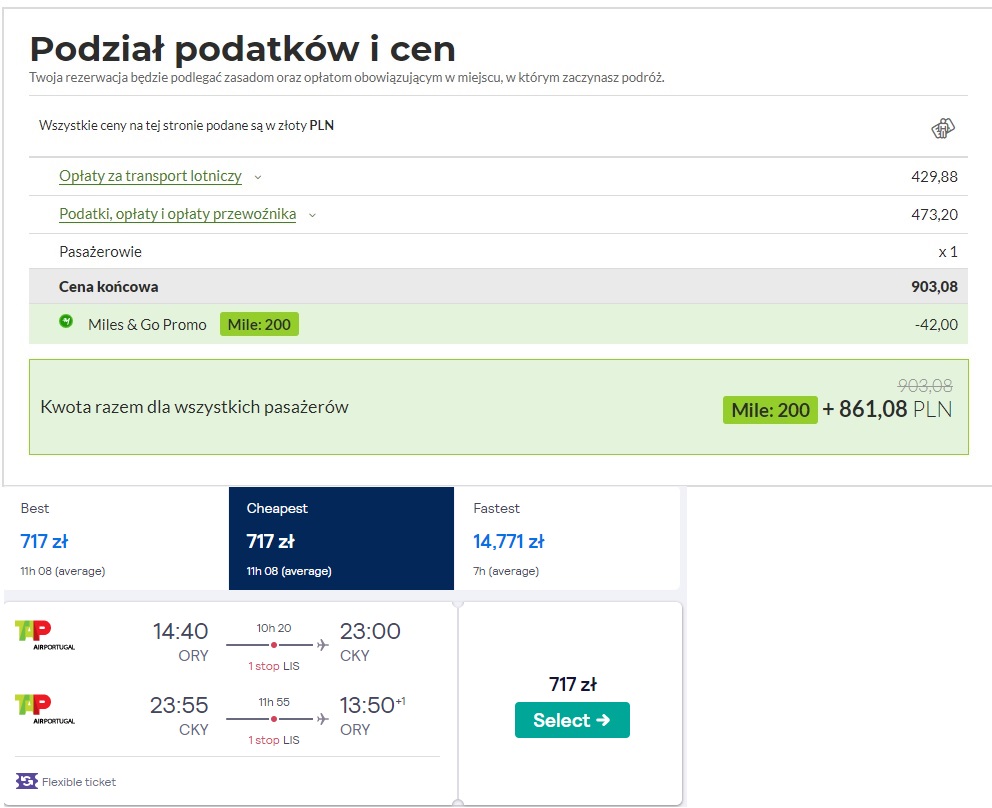This screenshot has height=808, width=992.
Task: Click the plane icon on the 11h 55 route
Action: (323, 719)
